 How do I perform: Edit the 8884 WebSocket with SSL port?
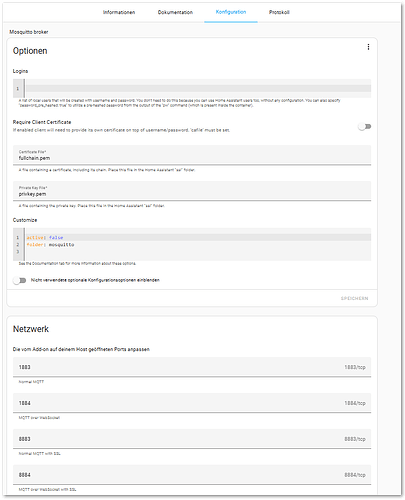coord(192,475)
